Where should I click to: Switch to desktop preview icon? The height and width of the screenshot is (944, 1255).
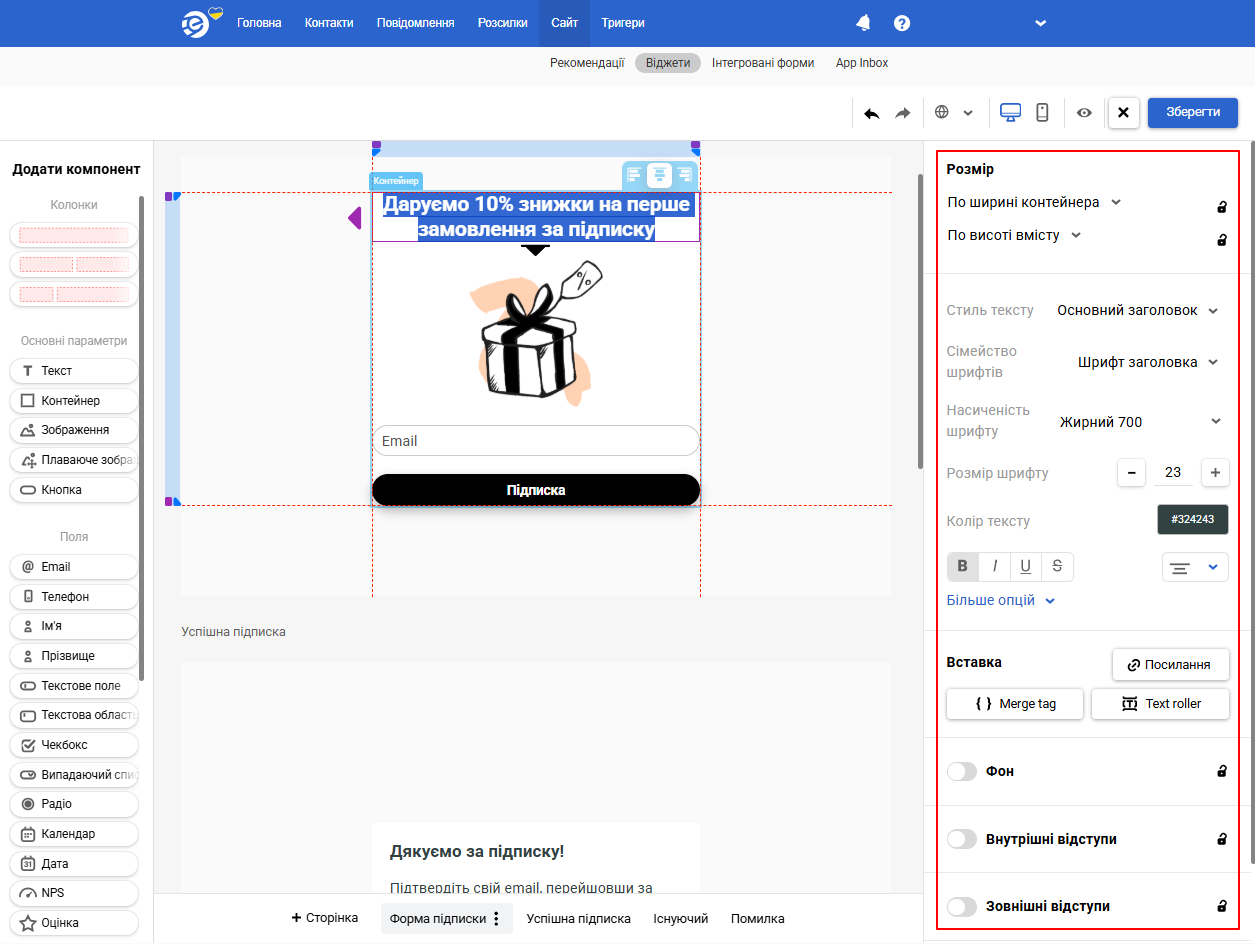pyautogui.click(x=1010, y=113)
